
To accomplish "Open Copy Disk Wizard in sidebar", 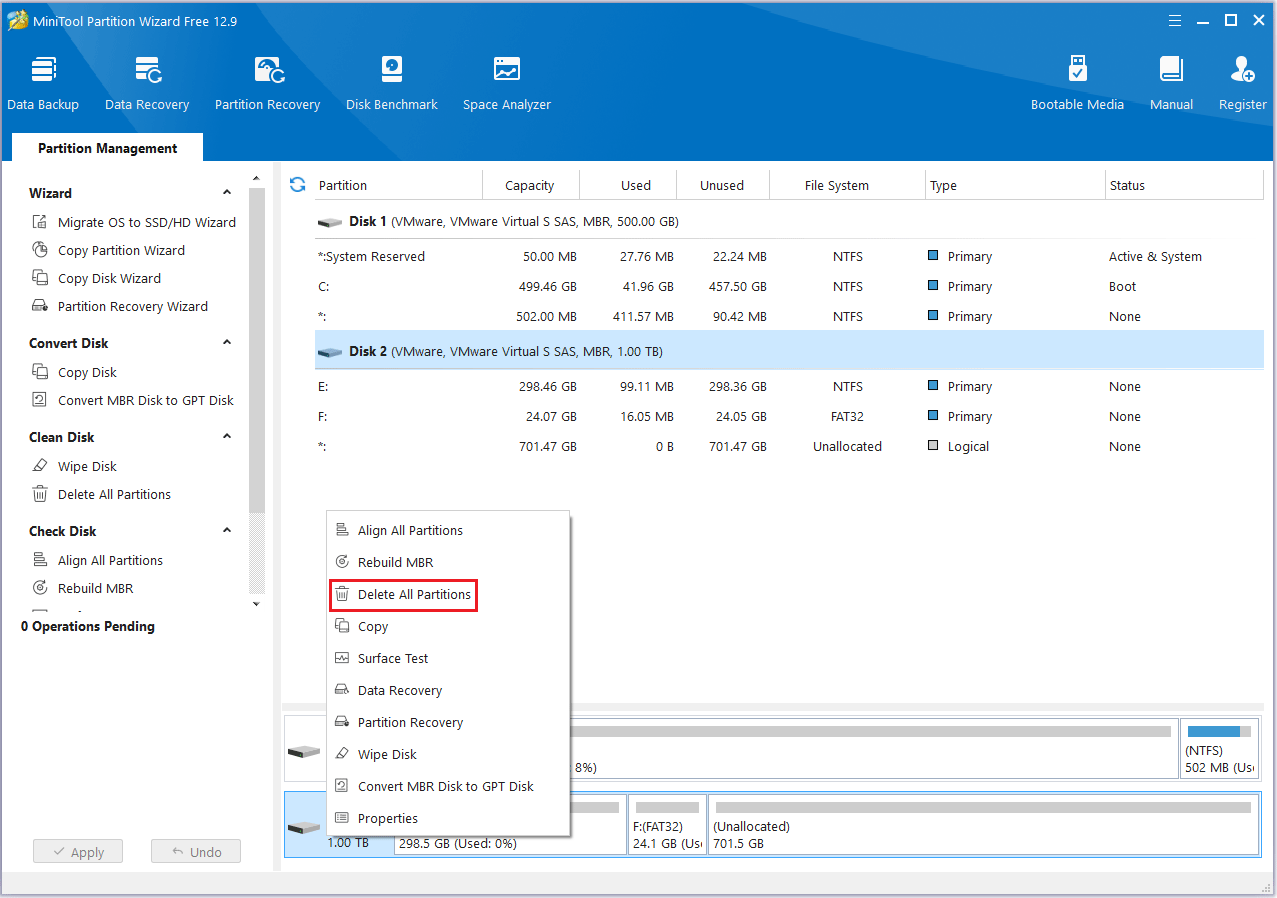I will [x=97, y=278].
